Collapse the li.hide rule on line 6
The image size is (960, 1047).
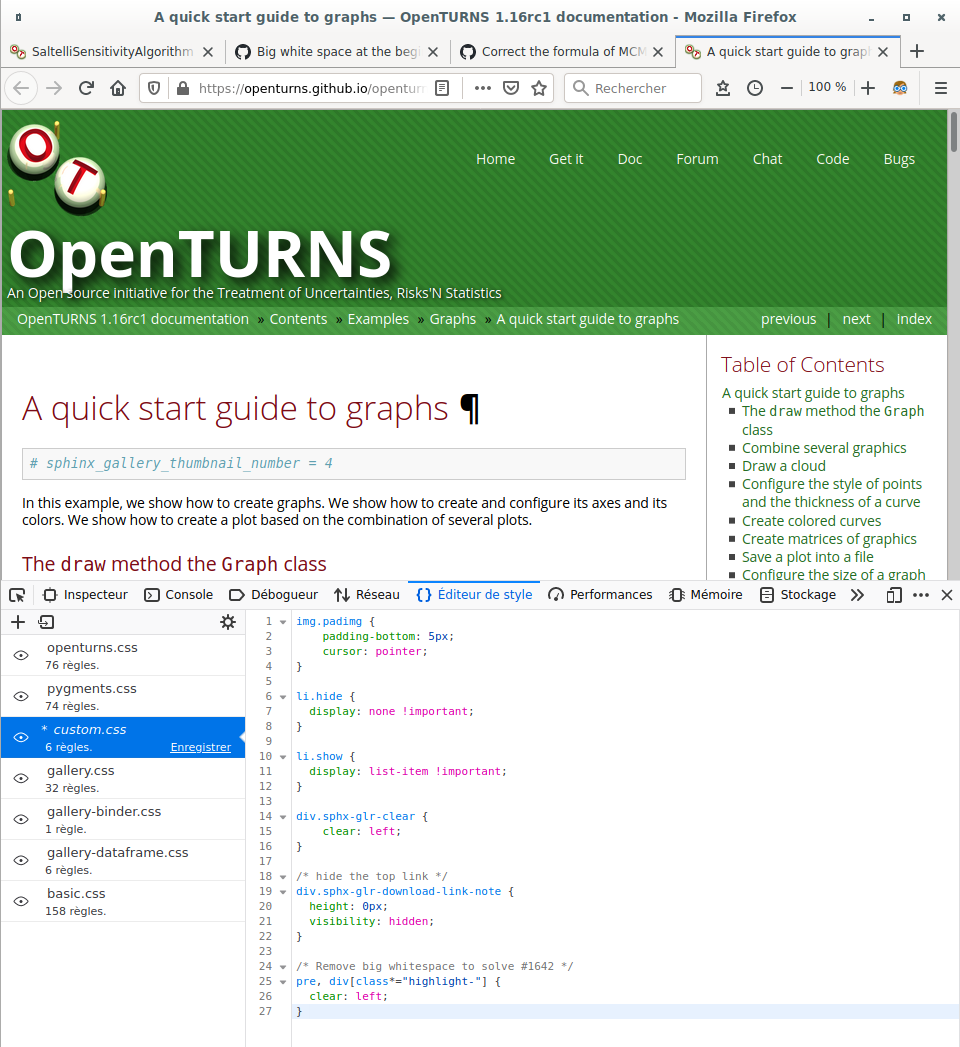(281, 696)
